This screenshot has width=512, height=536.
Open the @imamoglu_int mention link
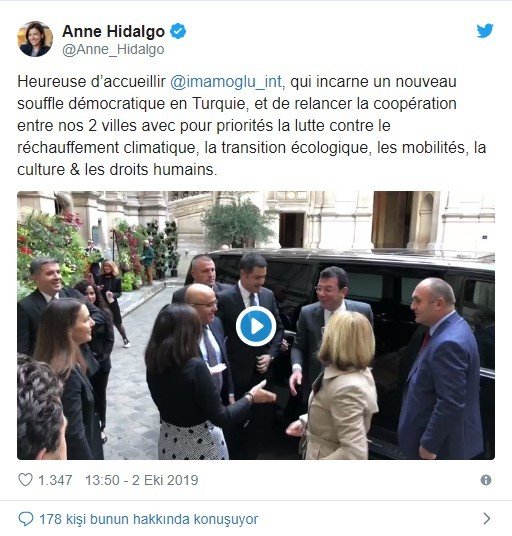227,82
